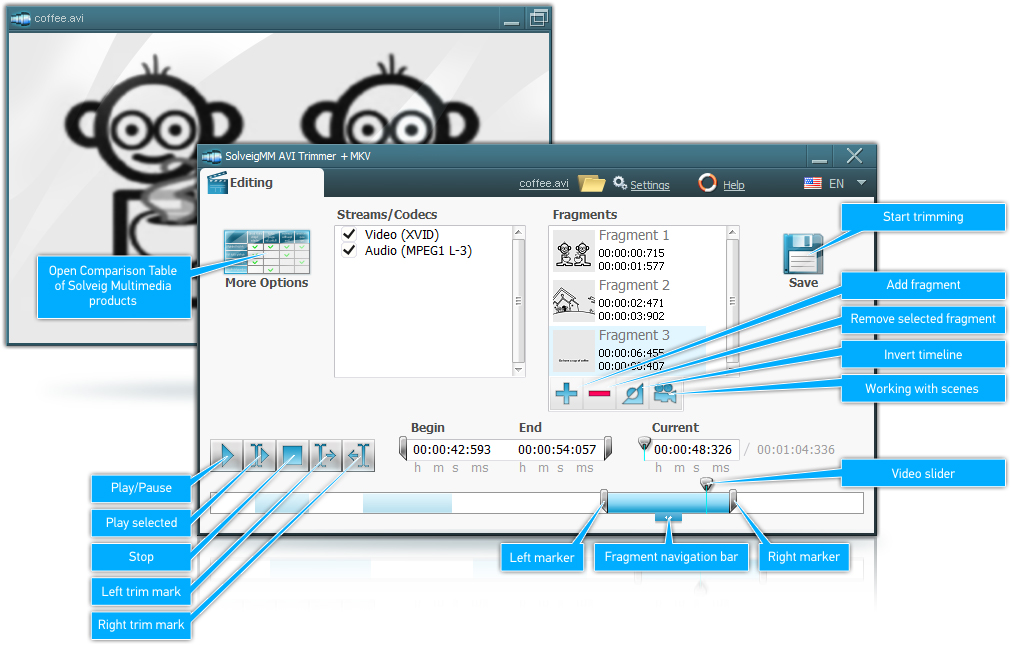Click the More Options label

click(x=266, y=283)
